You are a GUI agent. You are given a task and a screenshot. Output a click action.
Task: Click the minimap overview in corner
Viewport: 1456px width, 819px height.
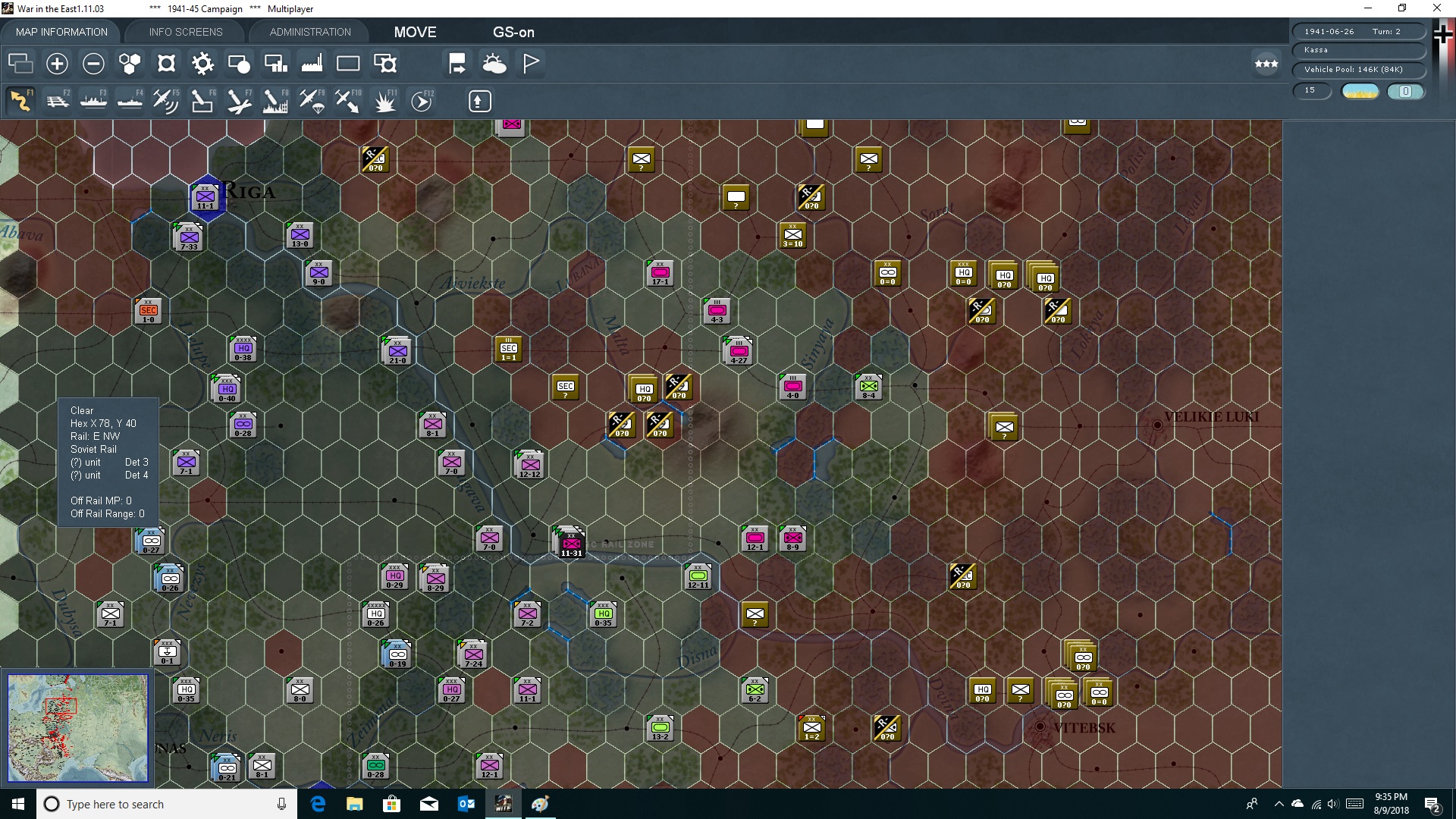coord(77,728)
